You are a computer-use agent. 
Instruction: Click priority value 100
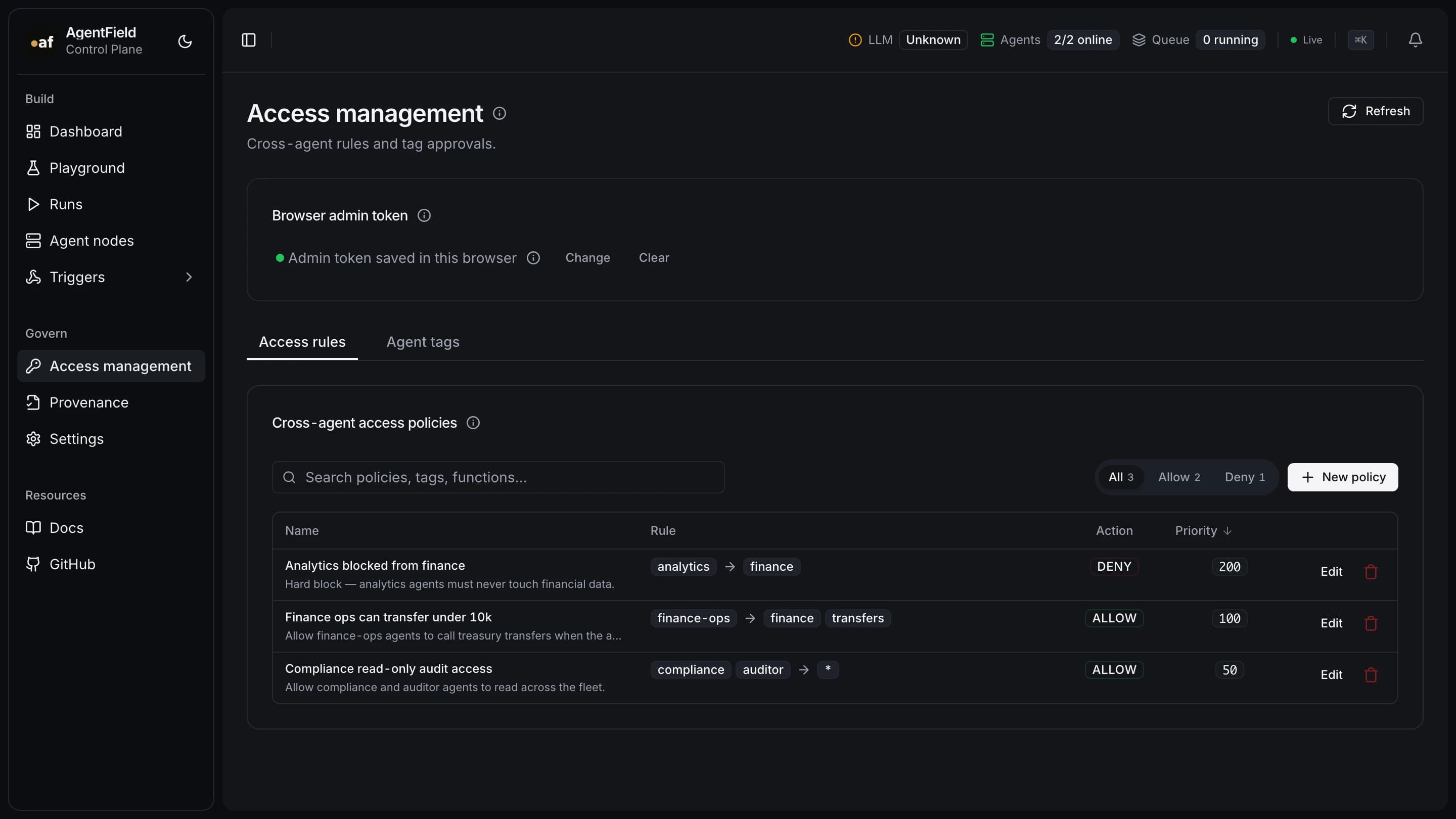click(1230, 618)
